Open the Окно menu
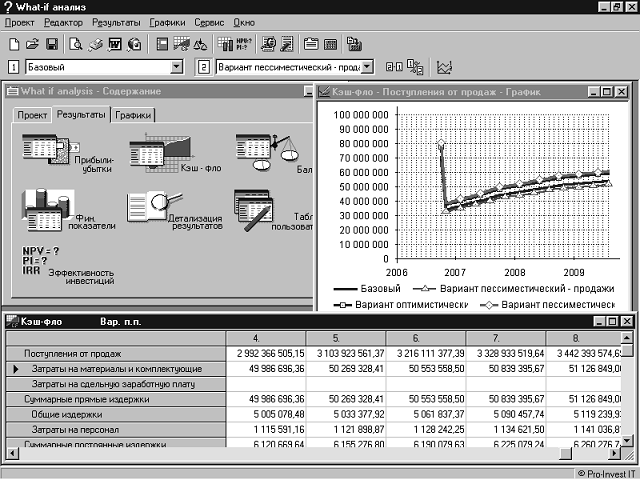The width and height of the screenshot is (640, 480). click(244, 23)
